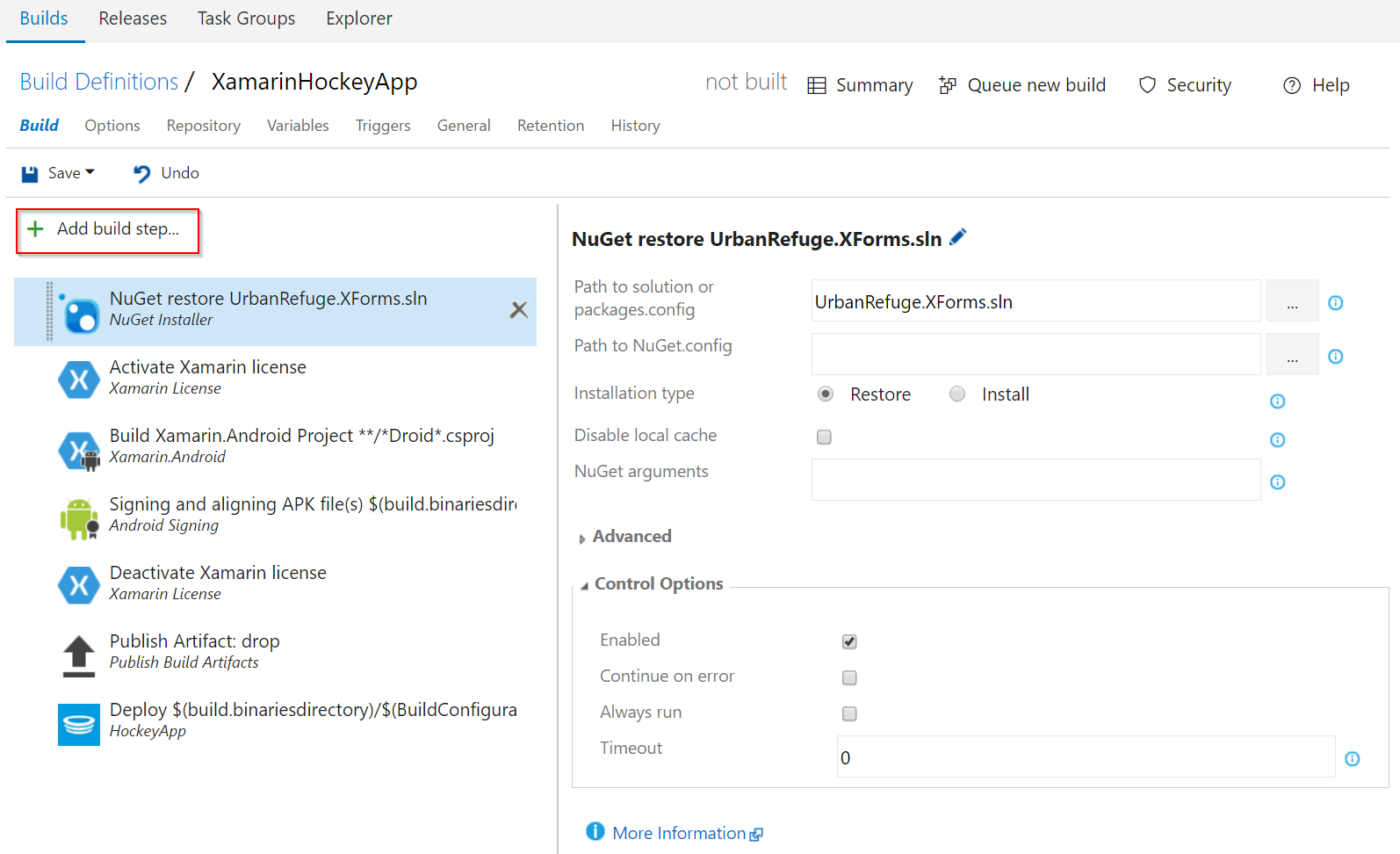Select 'Publish Artifact: drop' step text
The height and width of the screenshot is (854, 1400).
[x=195, y=641]
